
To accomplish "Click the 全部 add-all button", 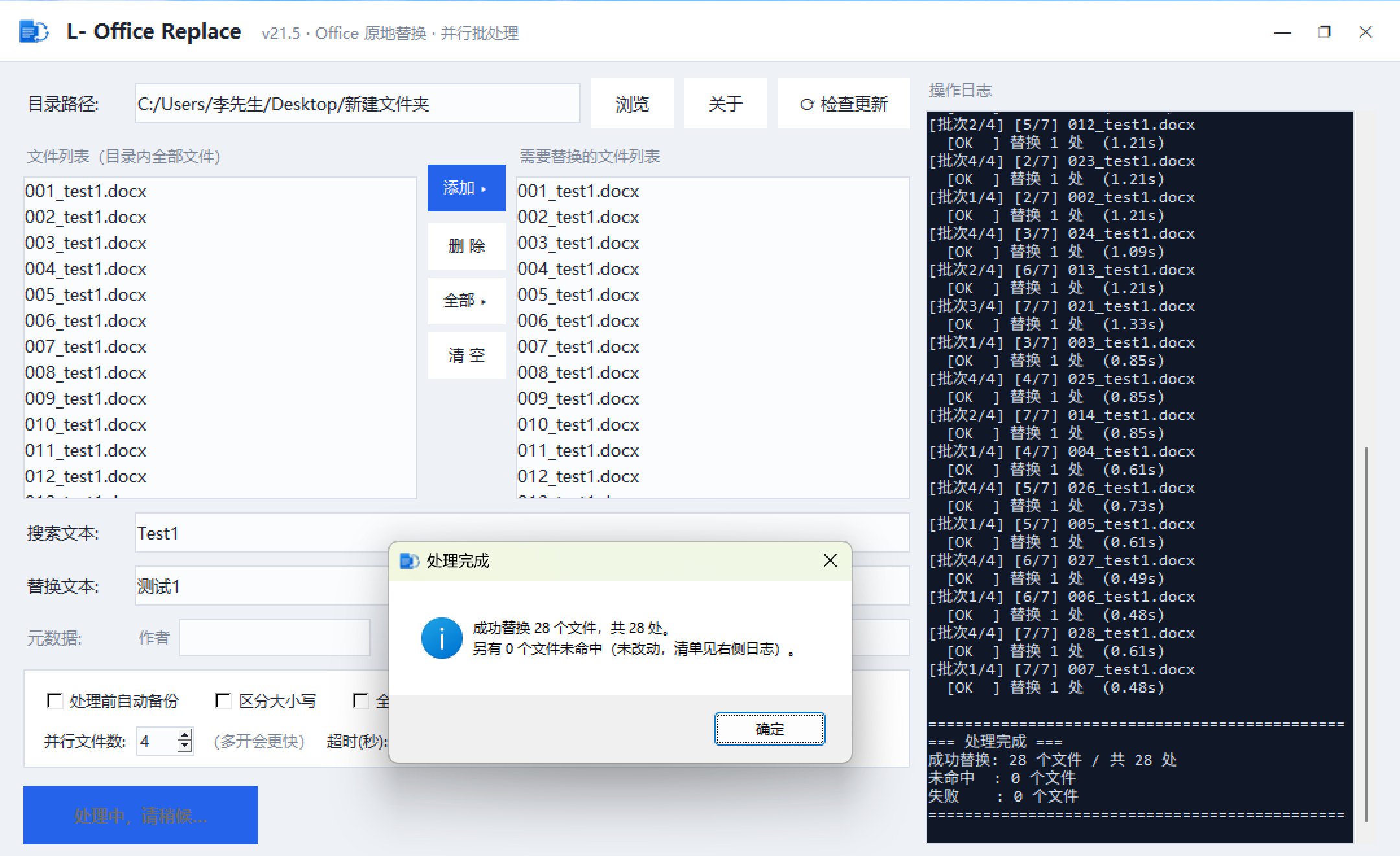I will pyautogui.click(x=466, y=300).
